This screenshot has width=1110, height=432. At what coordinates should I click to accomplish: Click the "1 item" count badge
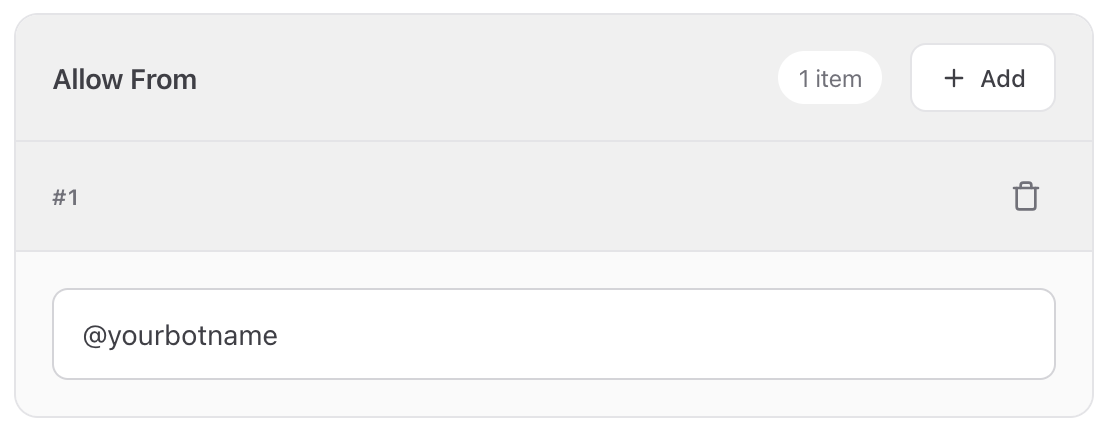pos(829,79)
